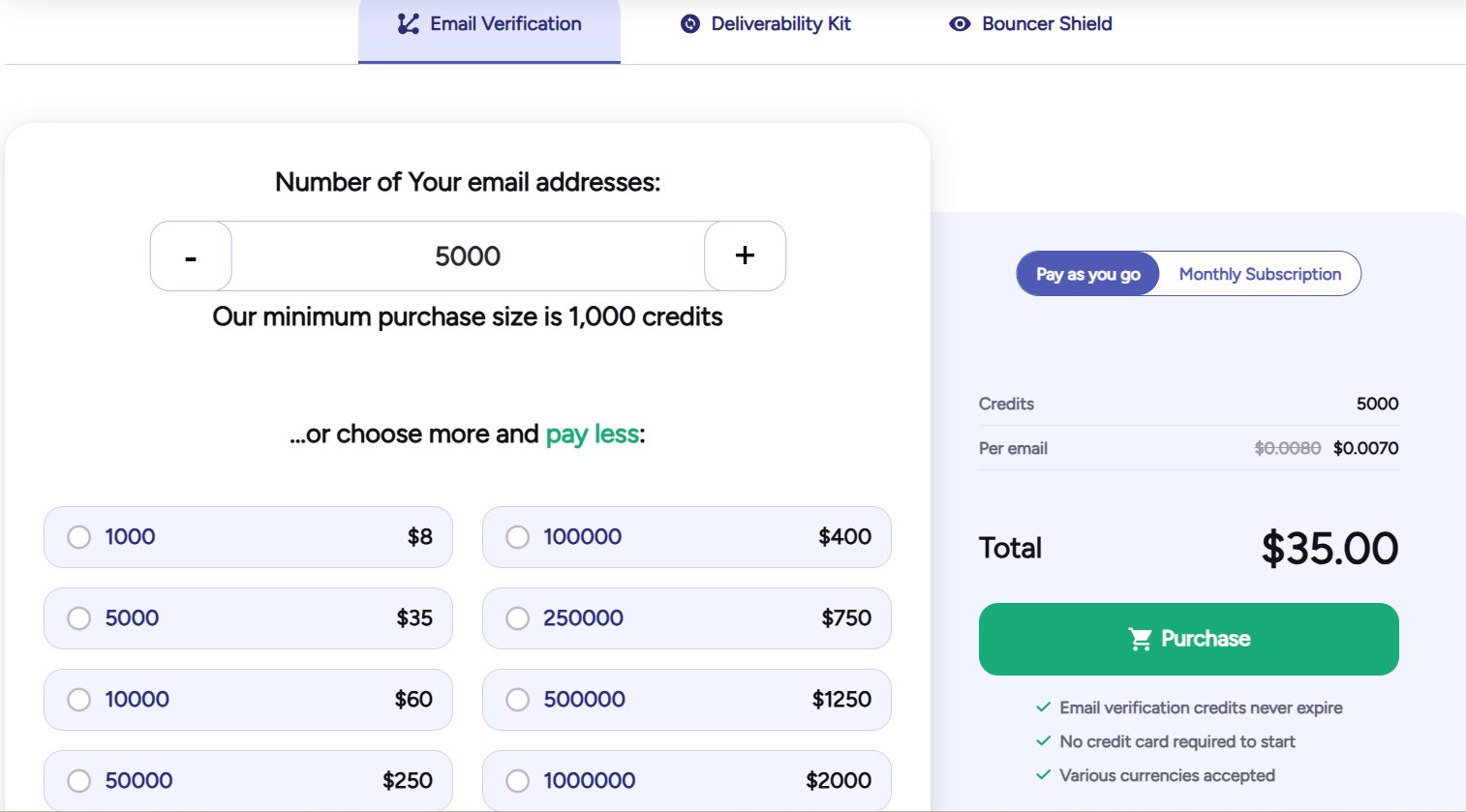Click the Deliverability Kit circular icon
This screenshot has width=1466, height=812.
pyautogui.click(x=688, y=23)
